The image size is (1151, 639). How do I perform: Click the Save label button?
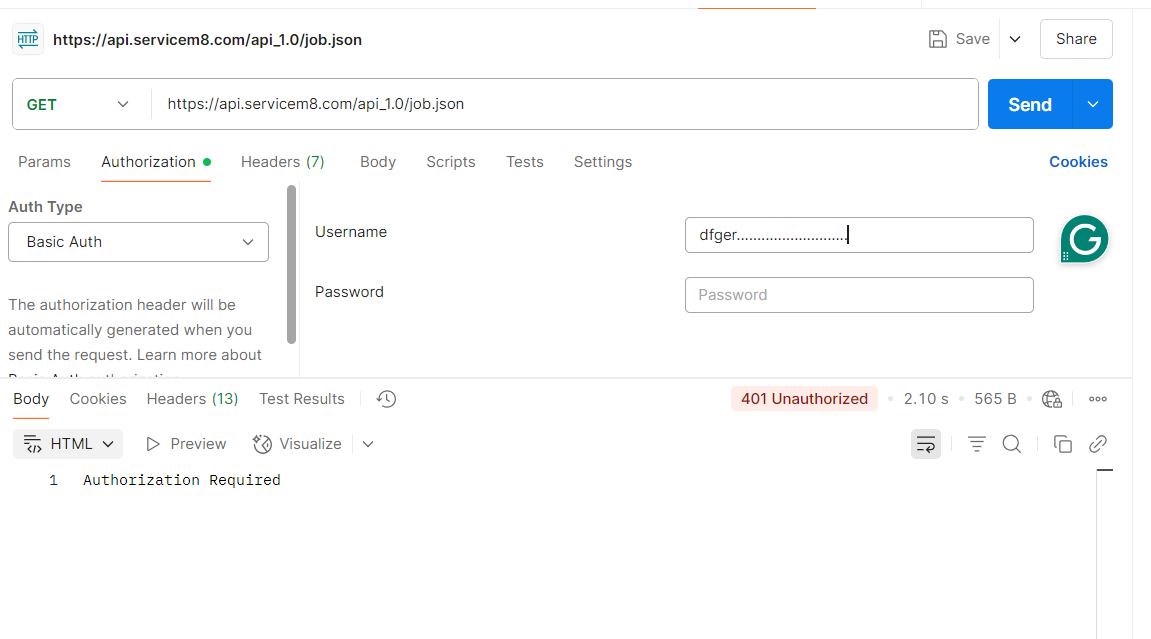[973, 39]
